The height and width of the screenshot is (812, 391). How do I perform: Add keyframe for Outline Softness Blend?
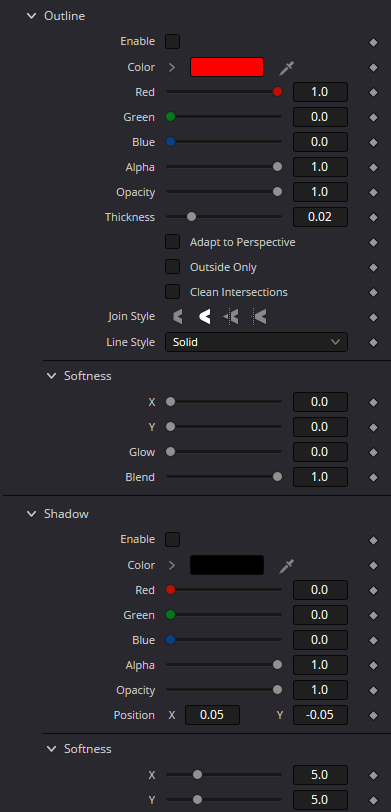click(373, 477)
